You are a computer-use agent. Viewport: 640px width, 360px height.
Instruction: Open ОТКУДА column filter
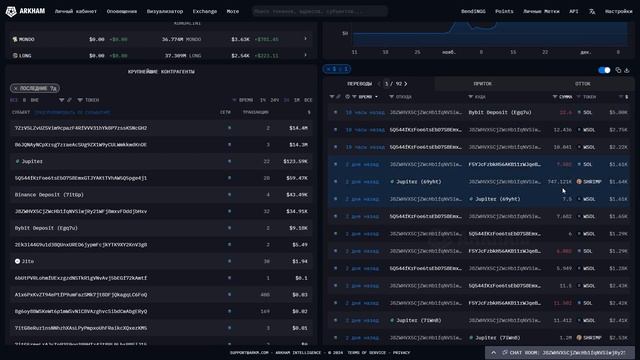[x=400, y=97]
